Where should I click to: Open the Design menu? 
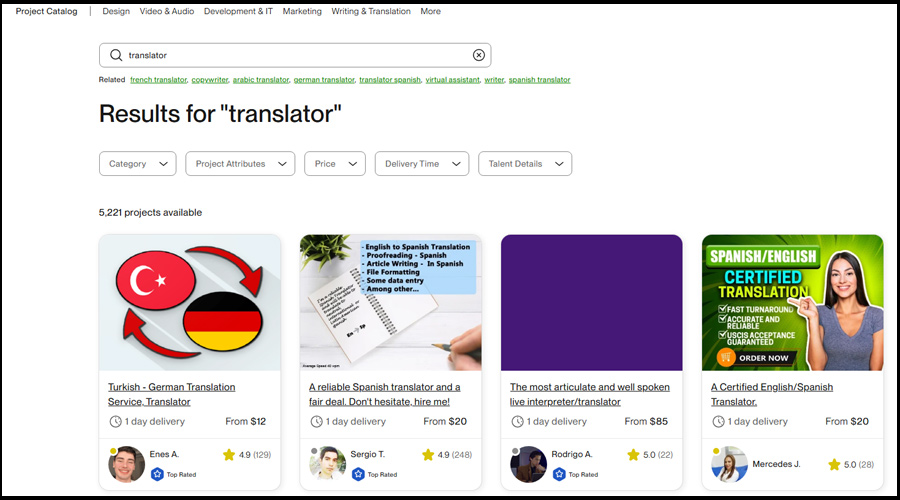[116, 12]
